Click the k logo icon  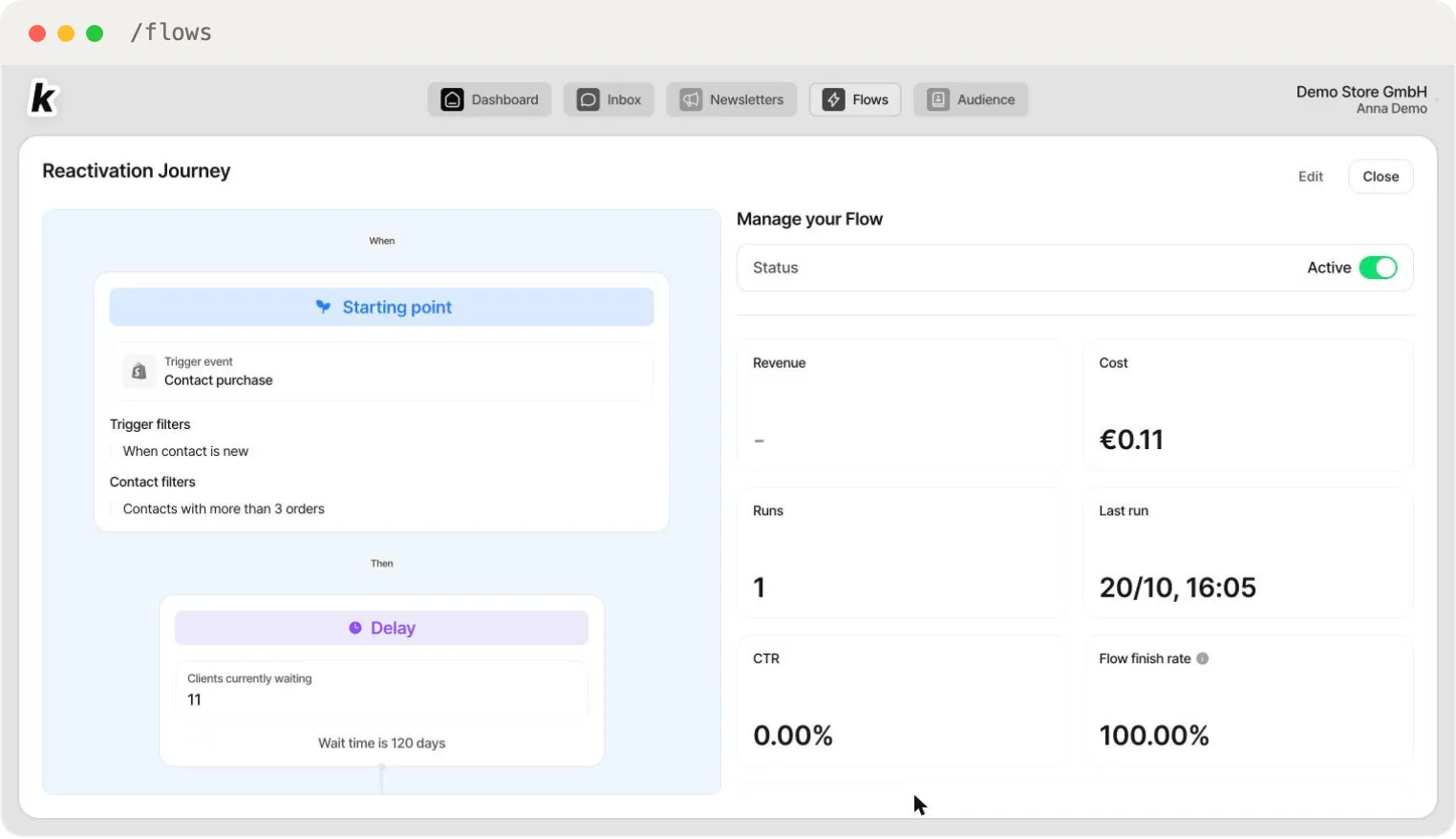click(x=43, y=99)
